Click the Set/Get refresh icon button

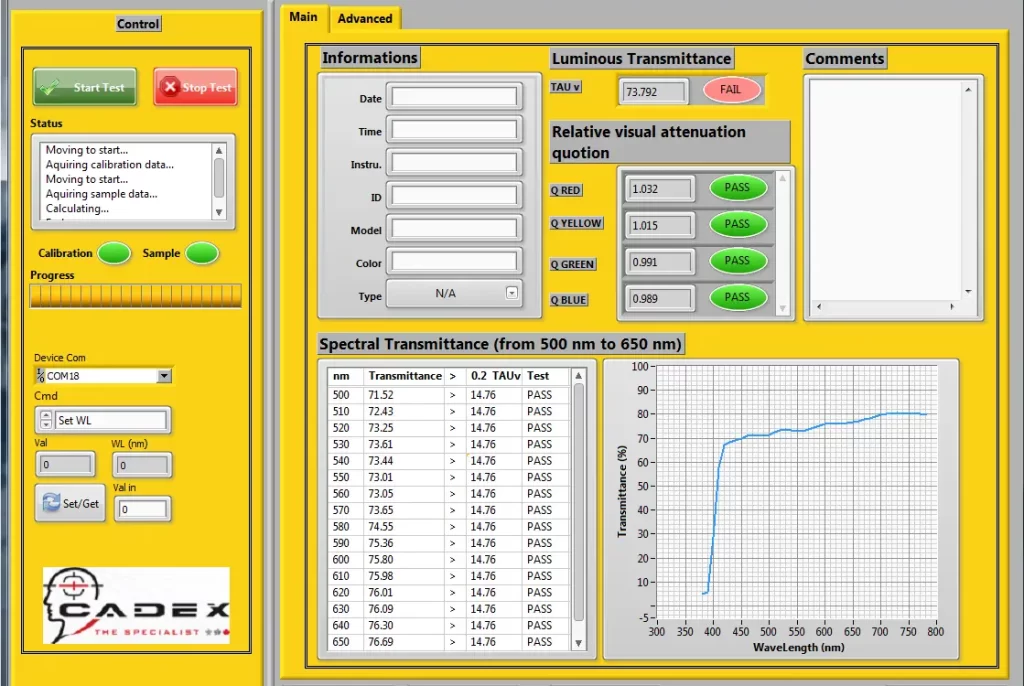point(69,503)
